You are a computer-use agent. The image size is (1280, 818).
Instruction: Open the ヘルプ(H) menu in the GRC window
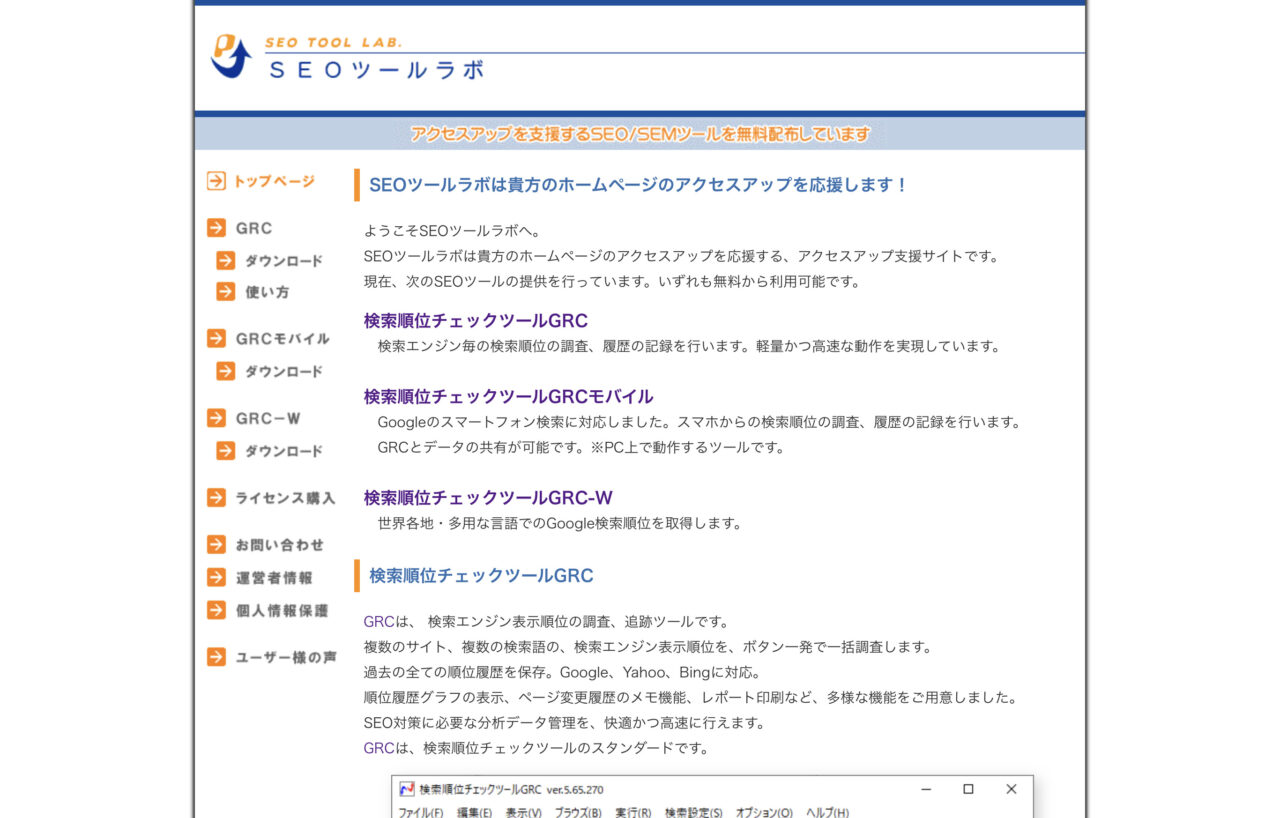click(x=826, y=812)
